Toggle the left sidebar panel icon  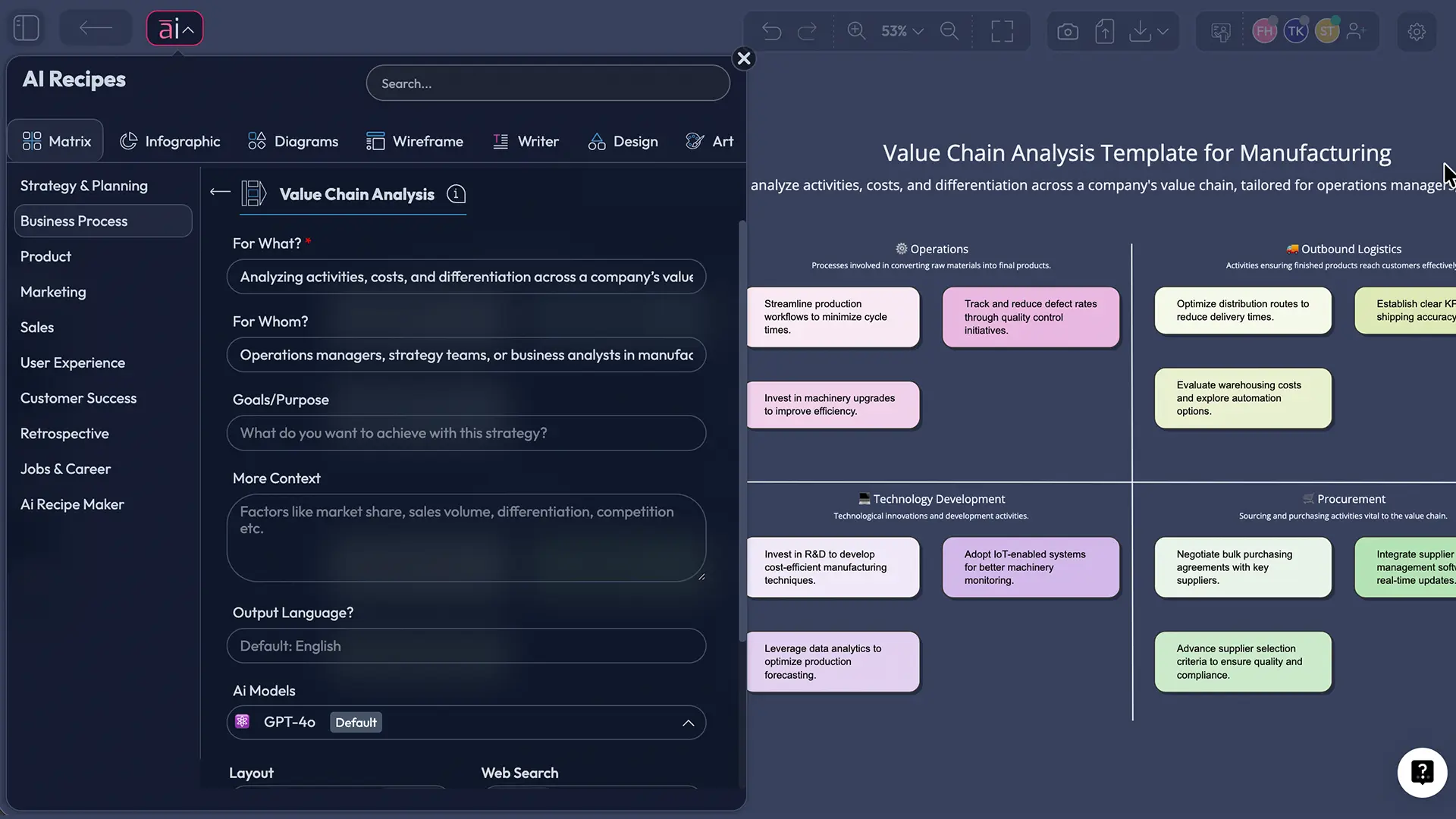pyautogui.click(x=25, y=27)
